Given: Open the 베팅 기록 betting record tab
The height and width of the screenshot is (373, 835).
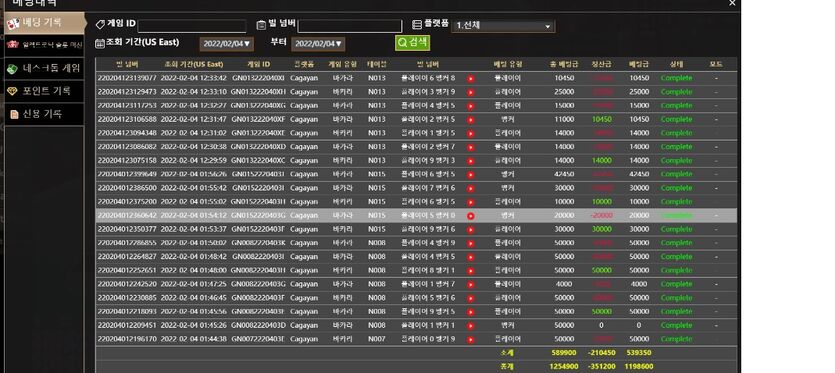Looking at the screenshot, I should [x=44, y=23].
